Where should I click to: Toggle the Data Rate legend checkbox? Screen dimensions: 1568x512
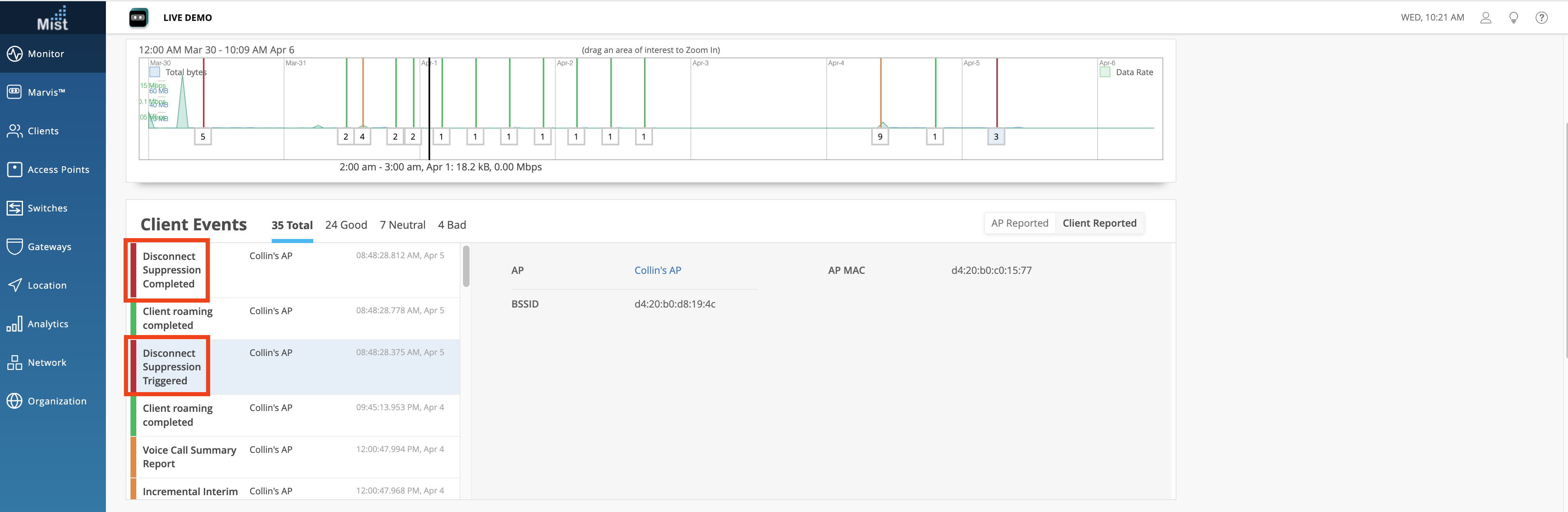tap(1105, 72)
